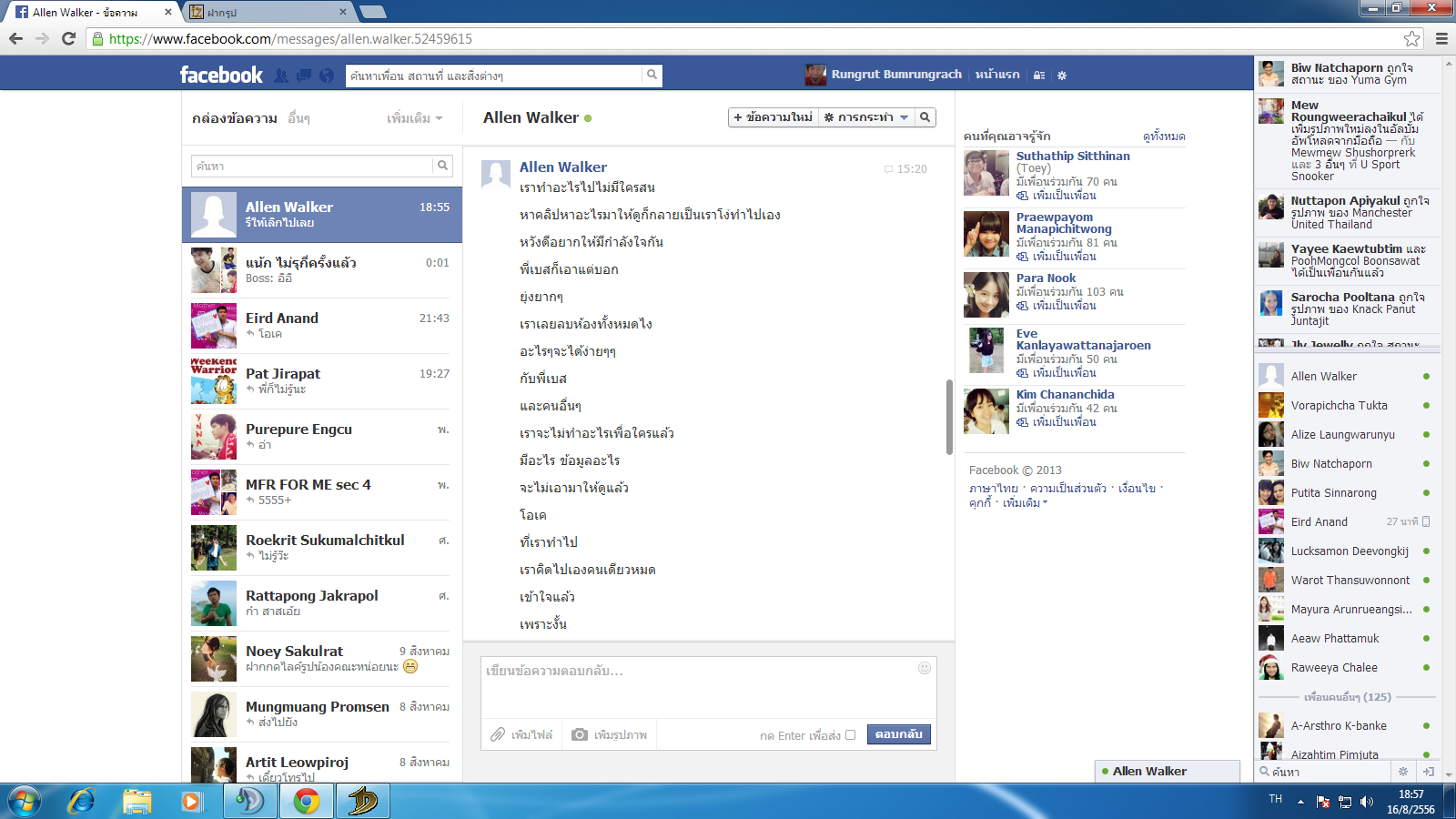Image resolution: width=1456 pixels, height=819 pixels.
Task: Click the magnifier button in Facebook top search
Action: 652,75
